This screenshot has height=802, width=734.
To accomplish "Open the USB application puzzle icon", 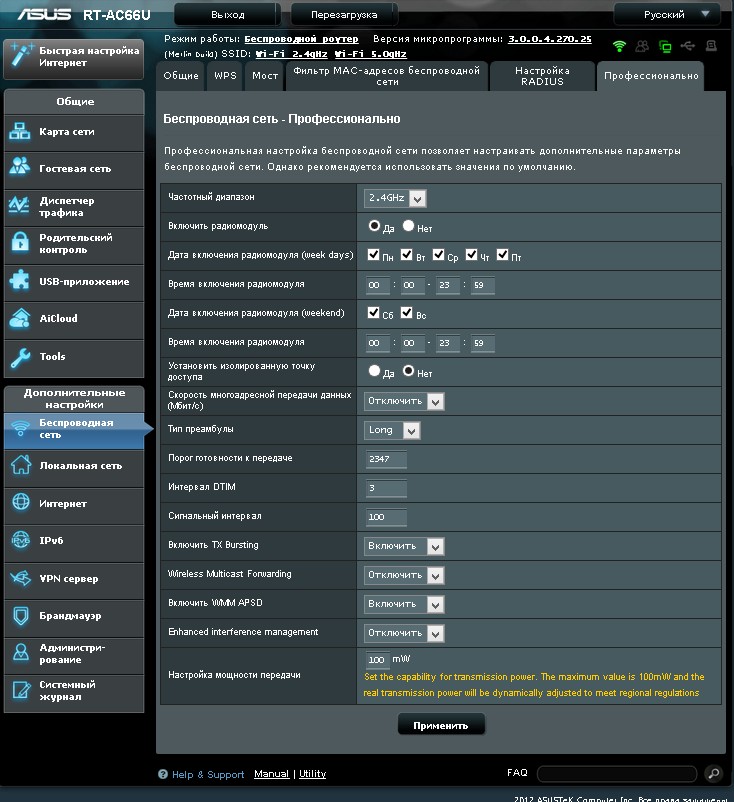I will tap(20, 280).
